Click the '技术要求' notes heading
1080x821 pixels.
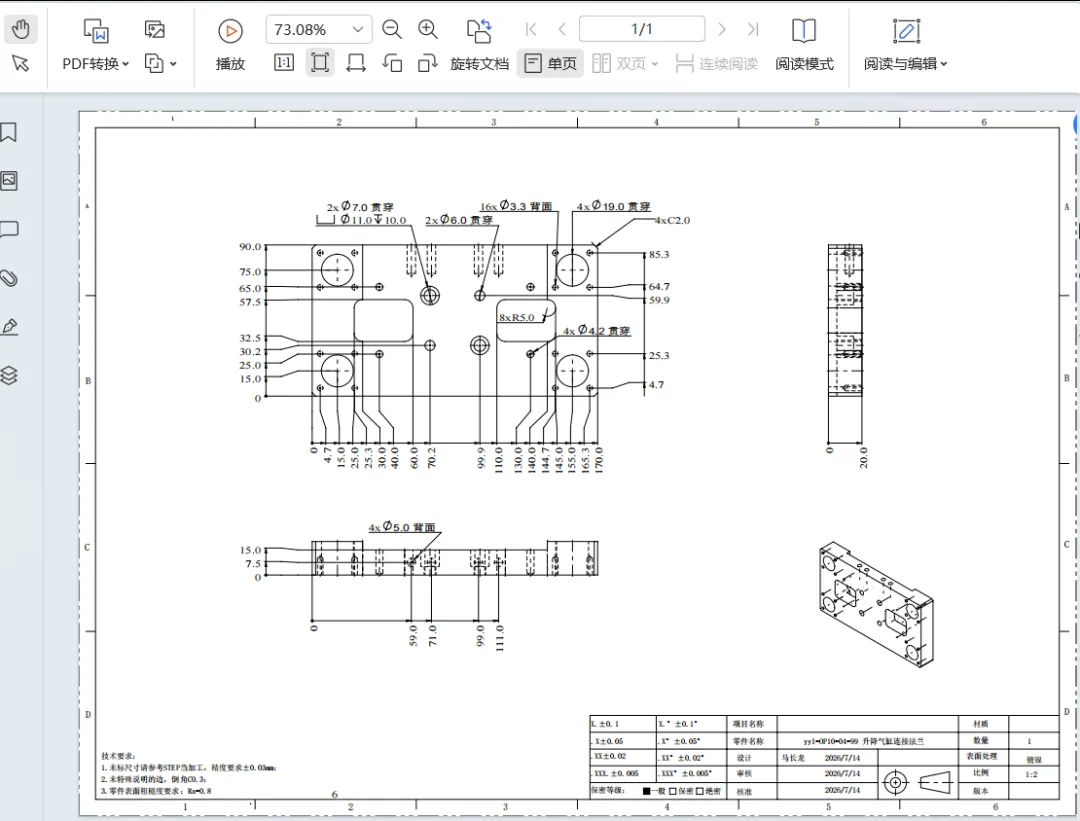pyautogui.click(x=118, y=756)
